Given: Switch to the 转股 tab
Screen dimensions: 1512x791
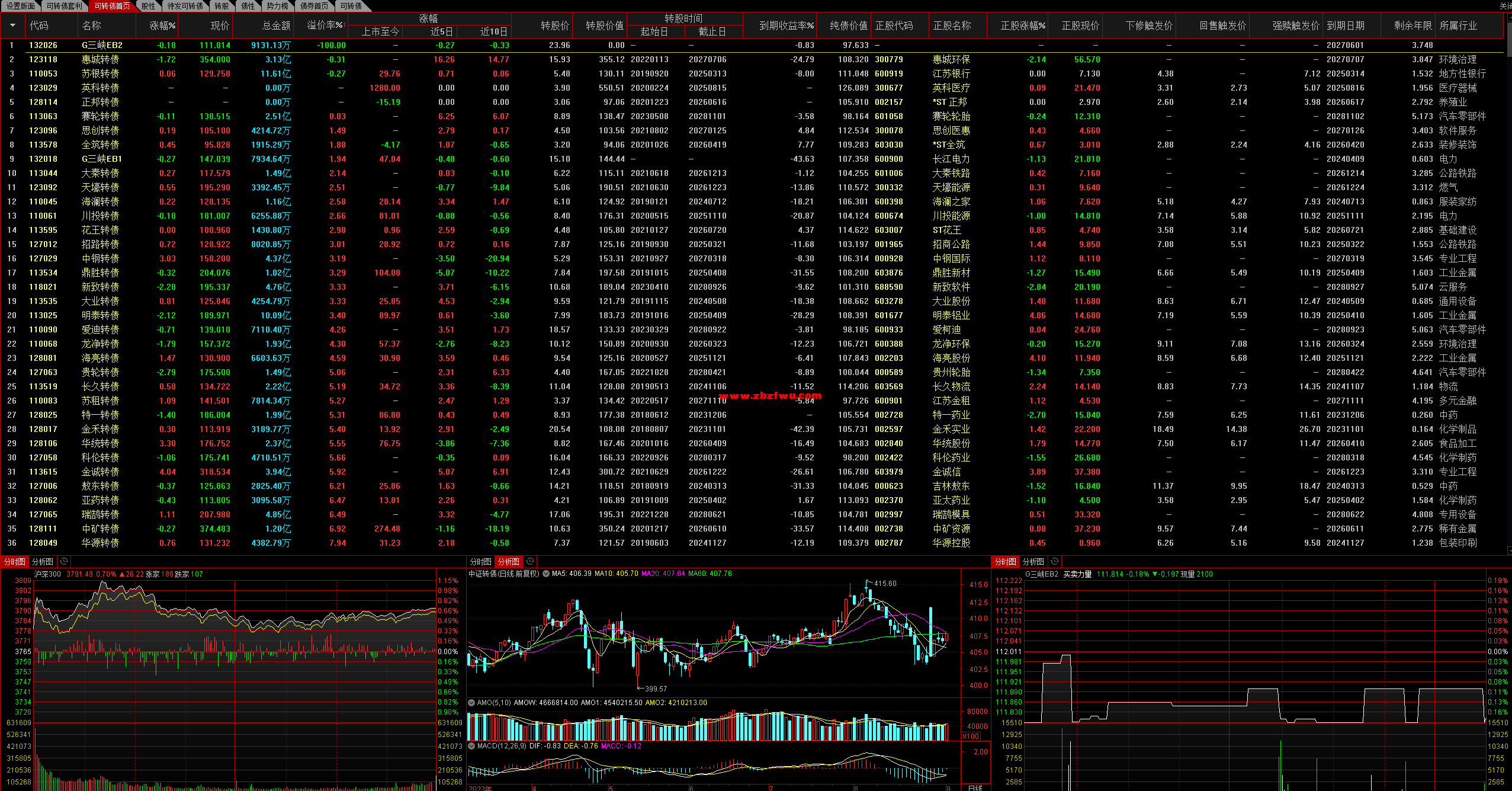Looking at the screenshot, I should [x=221, y=6].
